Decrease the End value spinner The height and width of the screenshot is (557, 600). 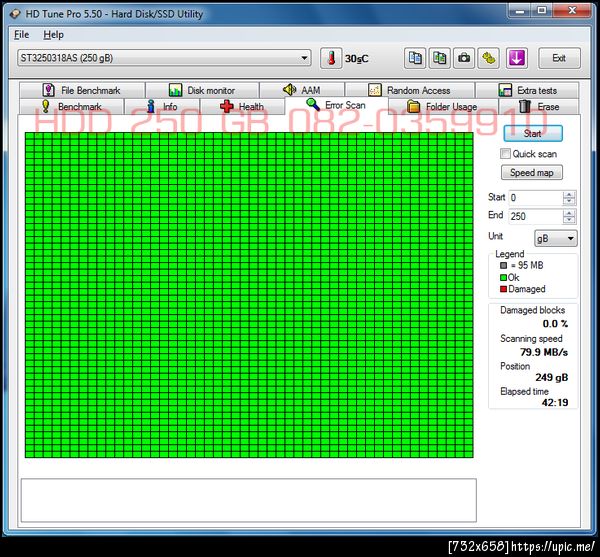coord(569,220)
